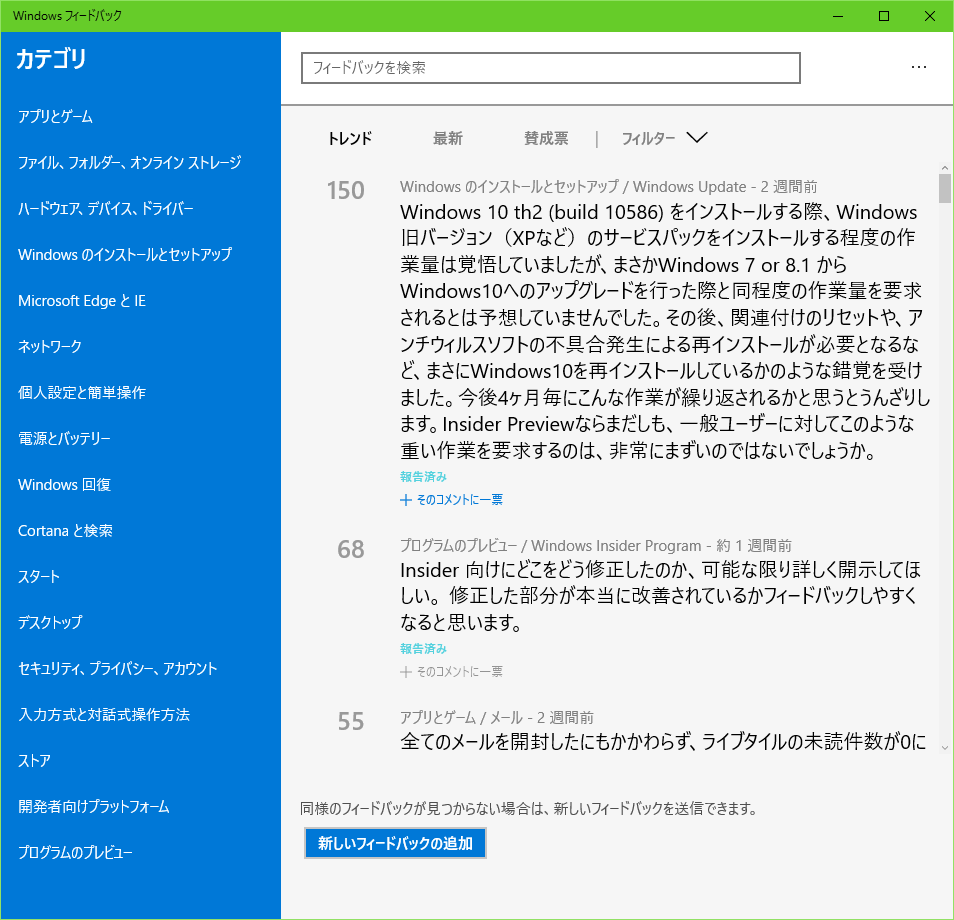Click the 150 vote count
Screen dimensions: 954x920
(x=346, y=190)
